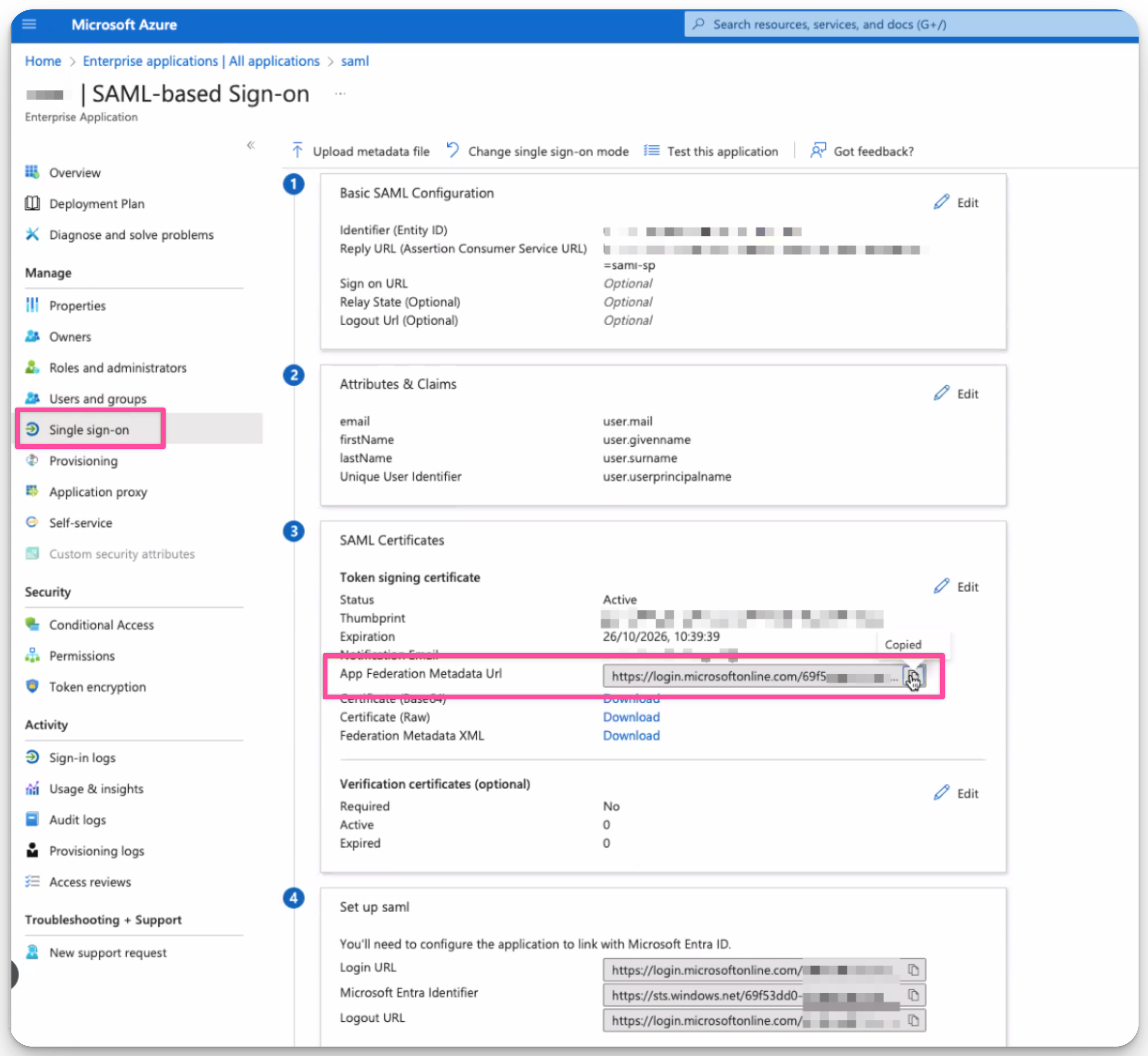
Task: Click the Got feedback person icon
Action: pyautogui.click(x=818, y=150)
